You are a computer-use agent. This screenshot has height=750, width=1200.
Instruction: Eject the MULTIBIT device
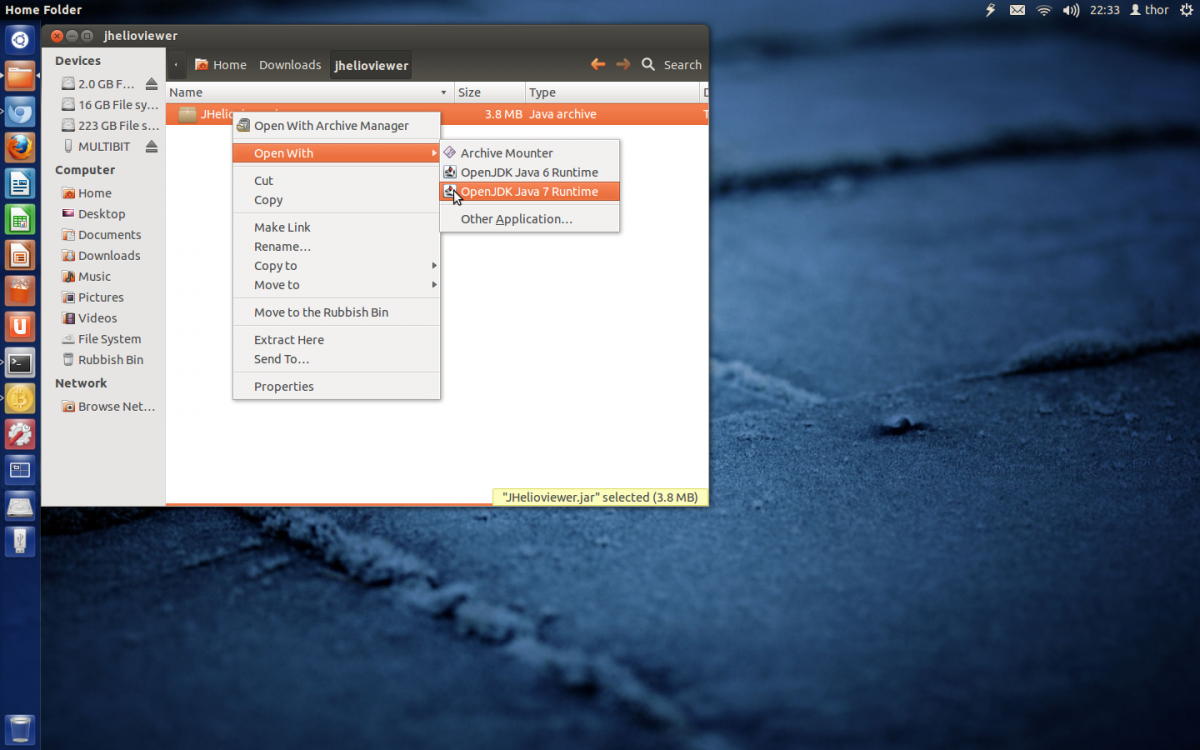coord(151,146)
